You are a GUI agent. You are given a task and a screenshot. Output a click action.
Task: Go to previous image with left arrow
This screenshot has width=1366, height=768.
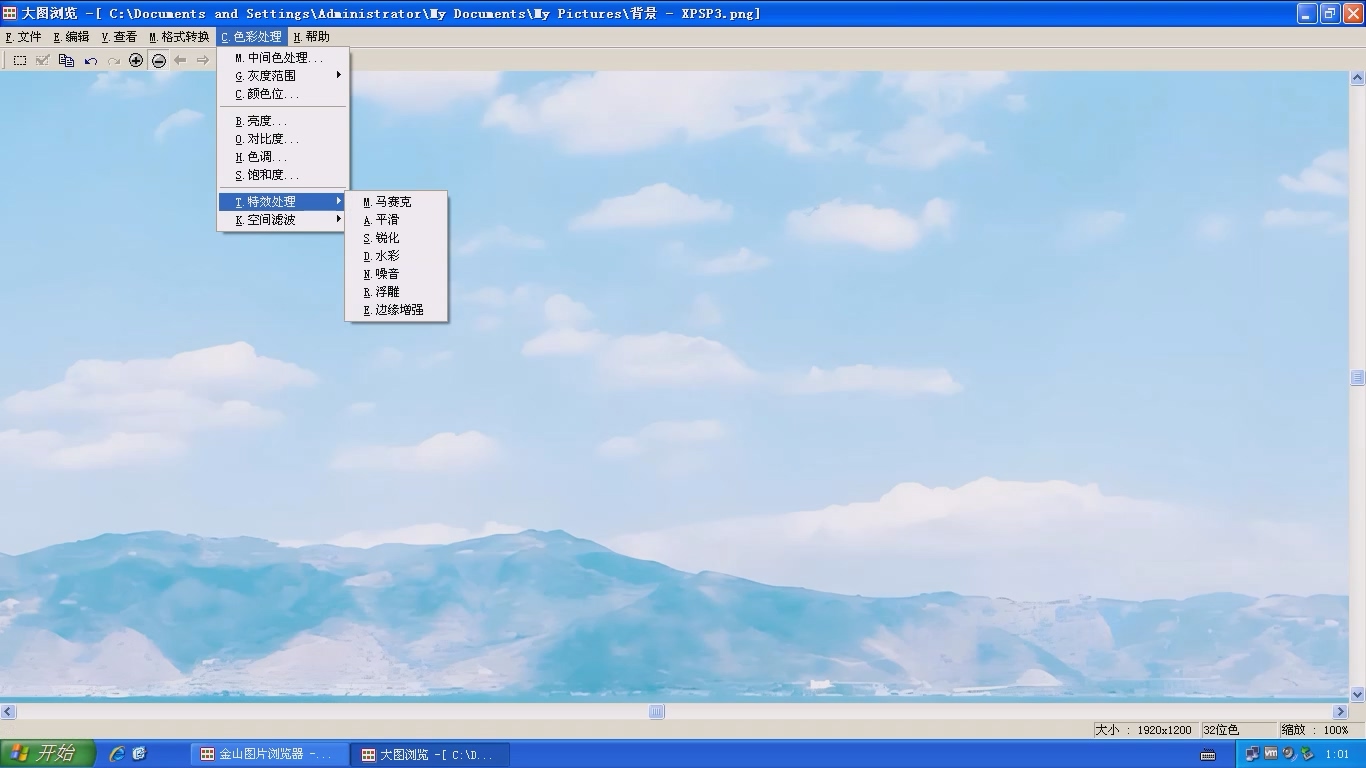[x=181, y=60]
